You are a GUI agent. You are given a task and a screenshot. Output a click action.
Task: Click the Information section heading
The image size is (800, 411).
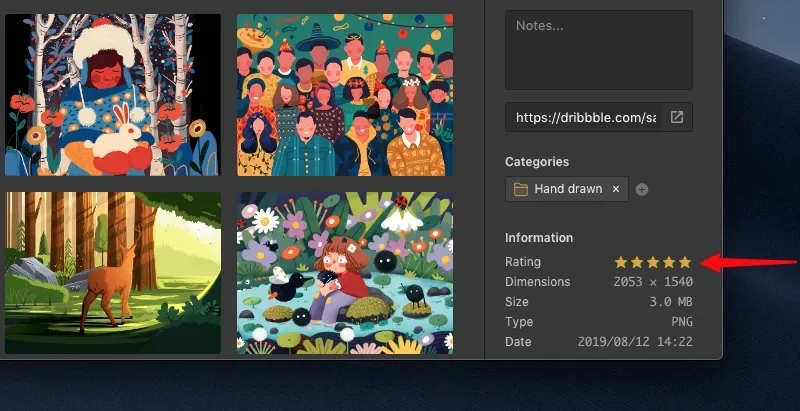coord(539,238)
